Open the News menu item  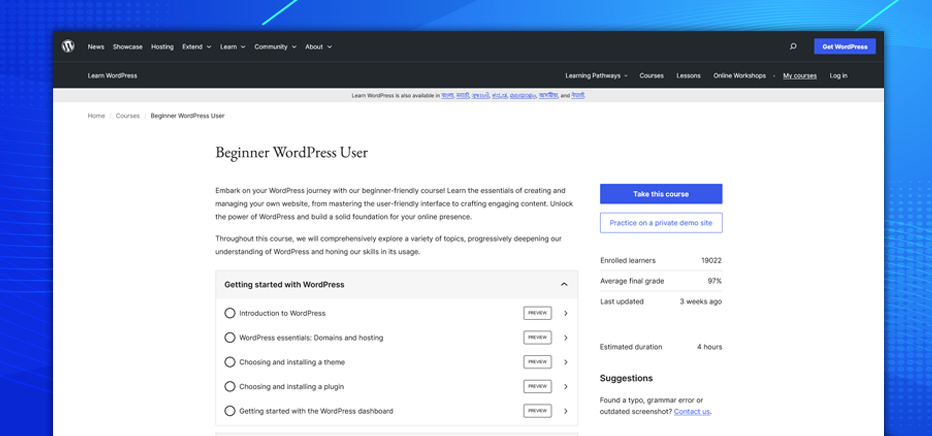point(96,46)
